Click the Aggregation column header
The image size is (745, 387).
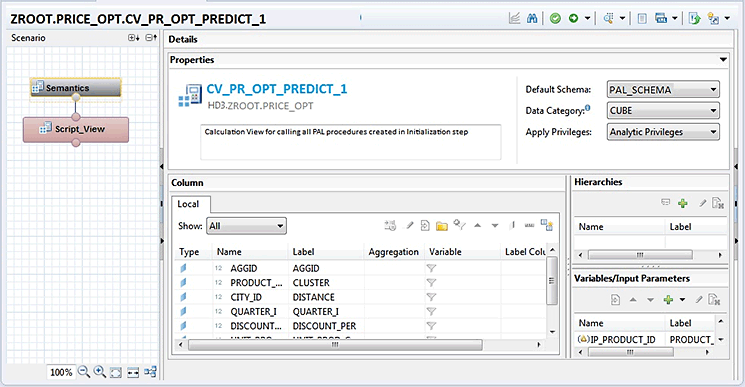pyautogui.click(x=393, y=252)
